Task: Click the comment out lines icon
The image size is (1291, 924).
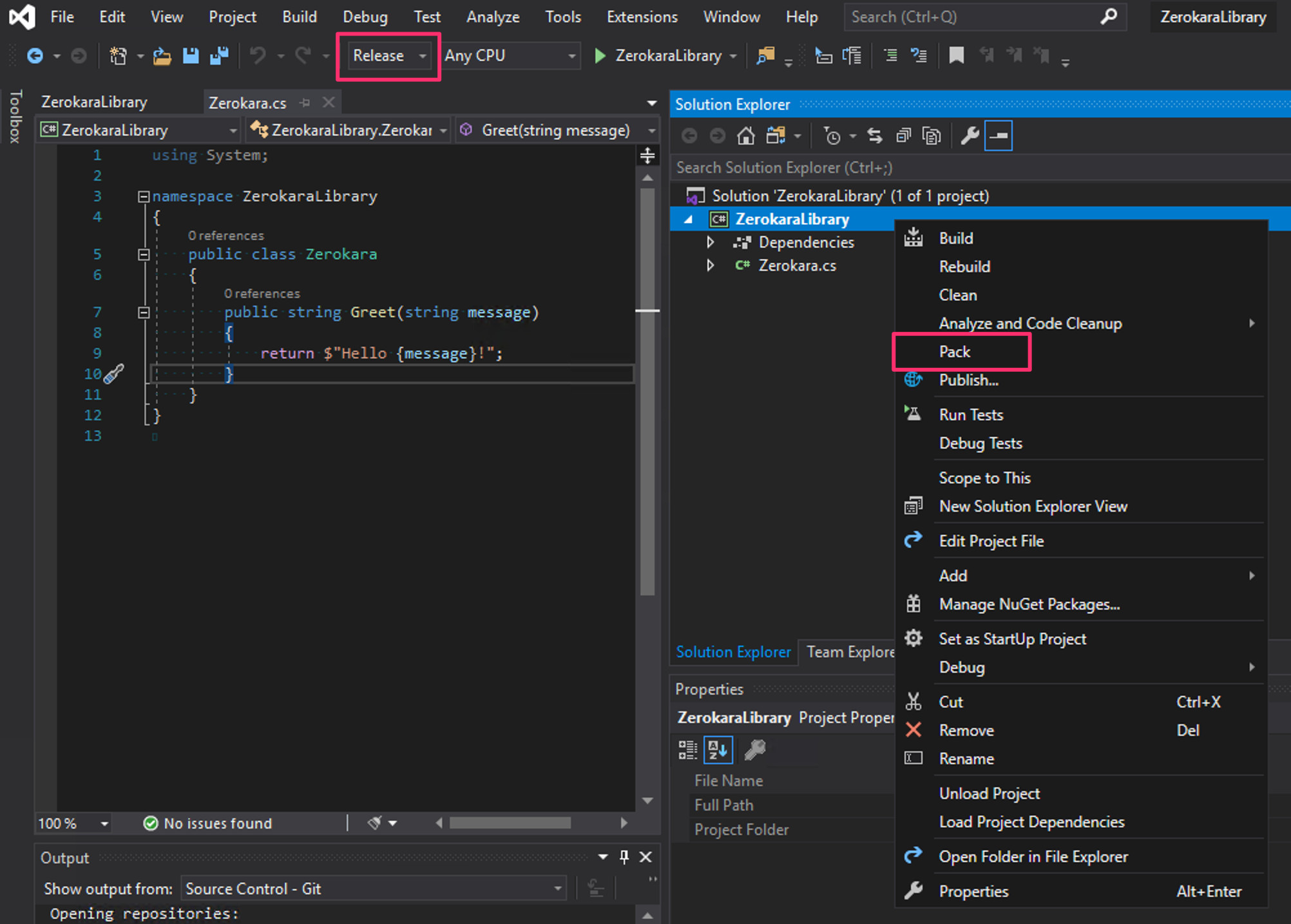Action: pos(890,56)
